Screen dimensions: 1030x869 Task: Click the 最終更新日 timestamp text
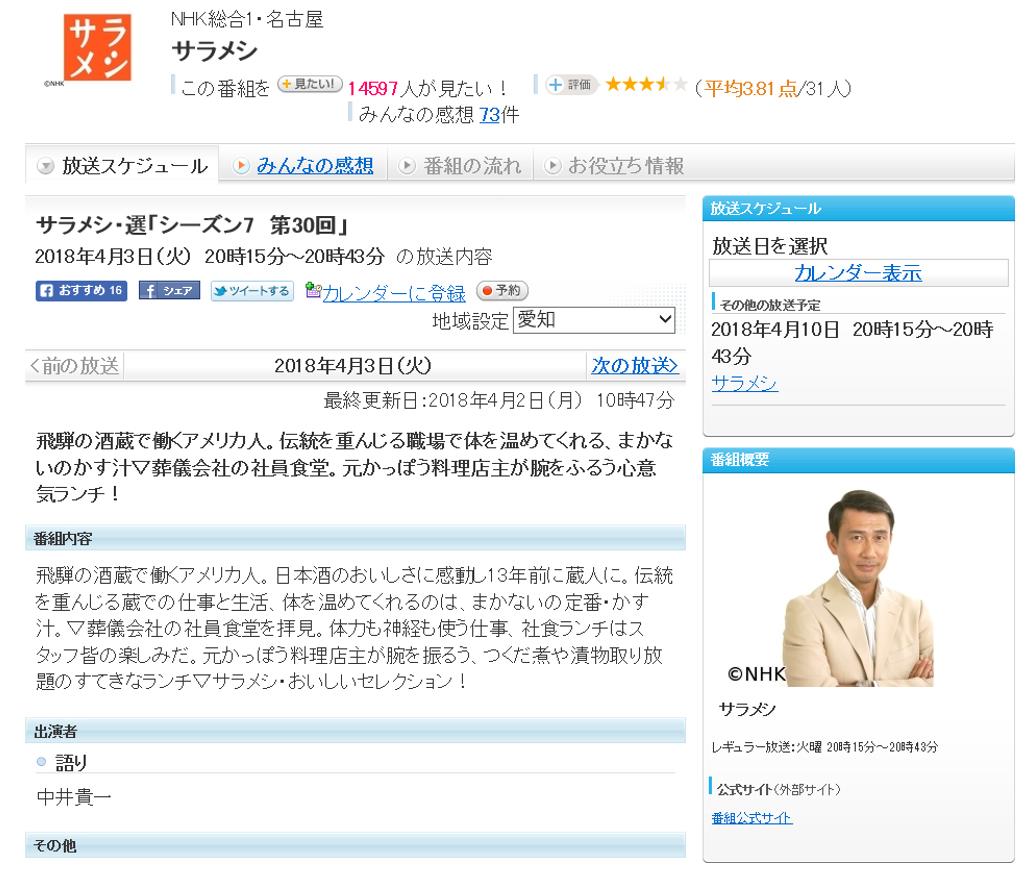499,400
